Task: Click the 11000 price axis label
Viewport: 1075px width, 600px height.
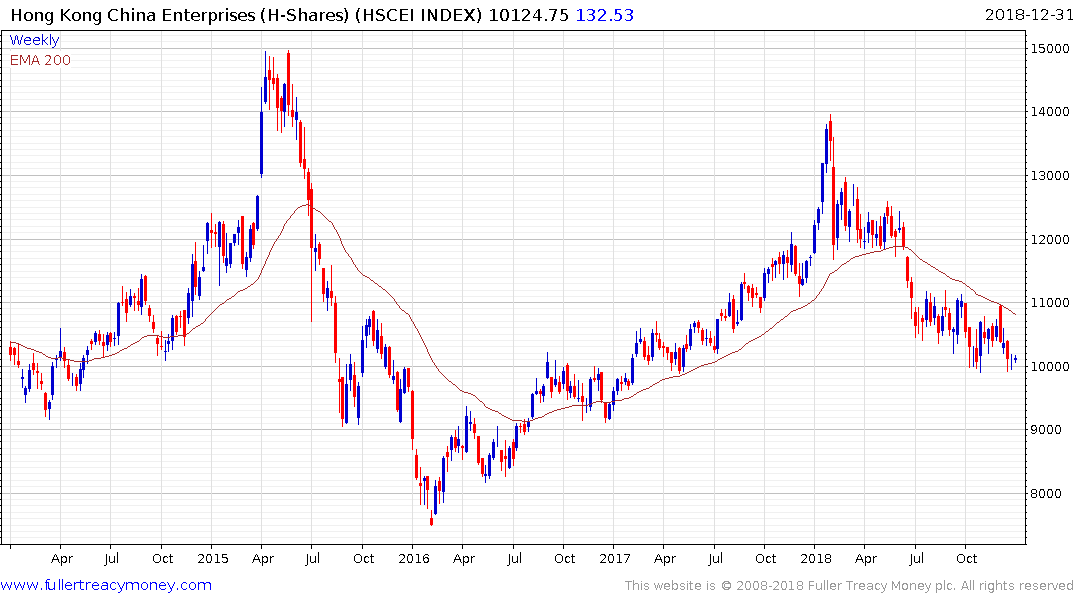Action: (1048, 303)
